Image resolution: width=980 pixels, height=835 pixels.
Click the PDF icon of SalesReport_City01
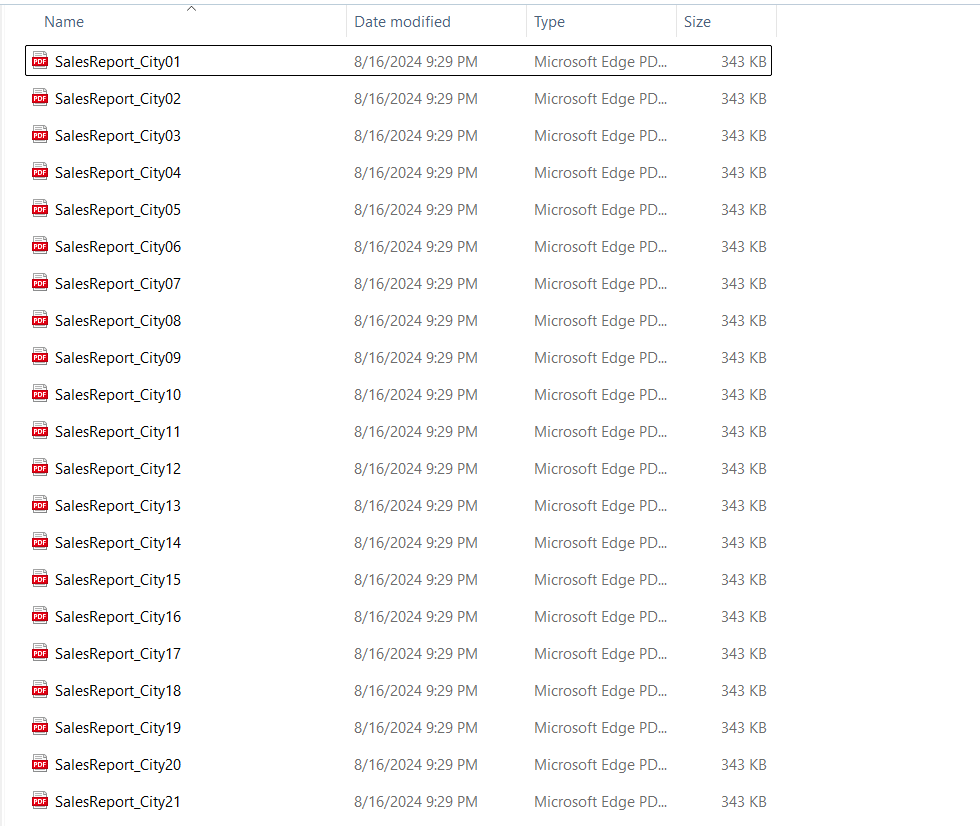[x=40, y=61]
